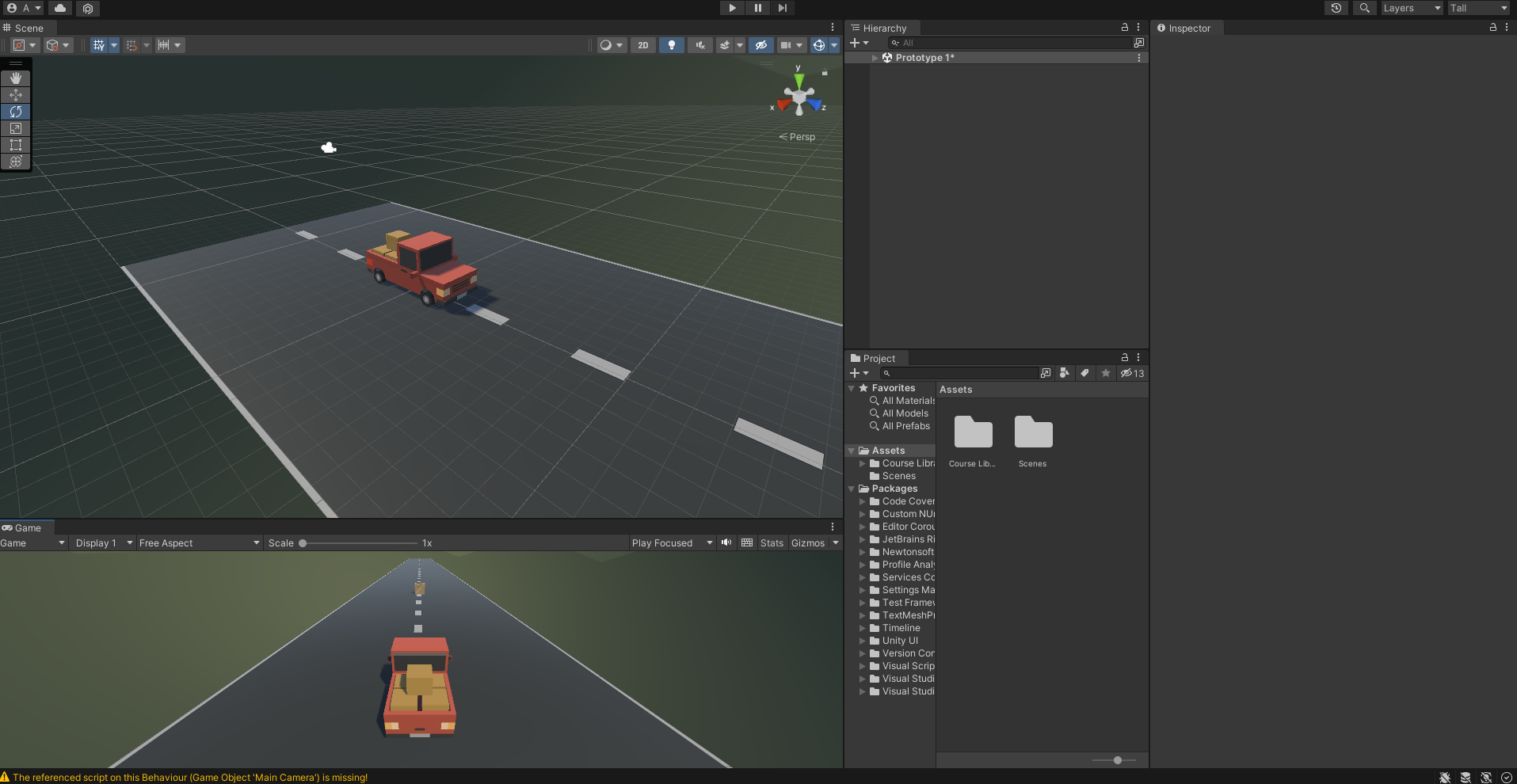Search by type in Project panel
Image resolution: width=1517 pixels, height=784 pixels.
coord(1065,373)
